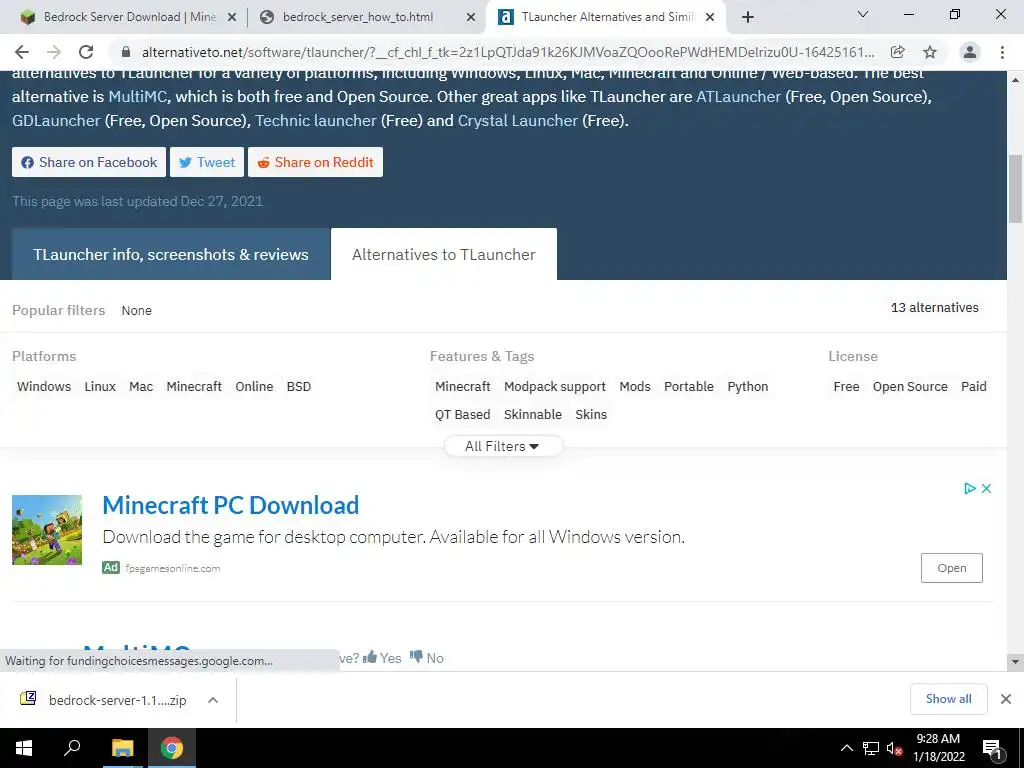Click the address bar URL
Image resolution: width=1024 pixels, height=768 pixels.
[x=507, y=52]
